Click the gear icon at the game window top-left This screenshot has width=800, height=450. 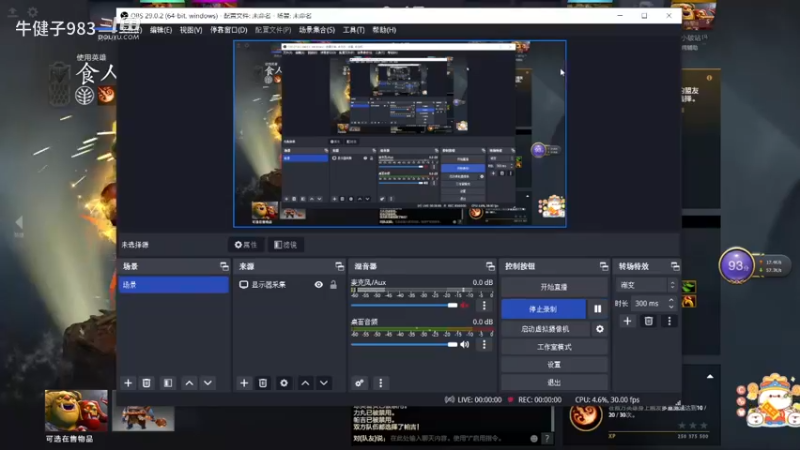coord(33,11)
